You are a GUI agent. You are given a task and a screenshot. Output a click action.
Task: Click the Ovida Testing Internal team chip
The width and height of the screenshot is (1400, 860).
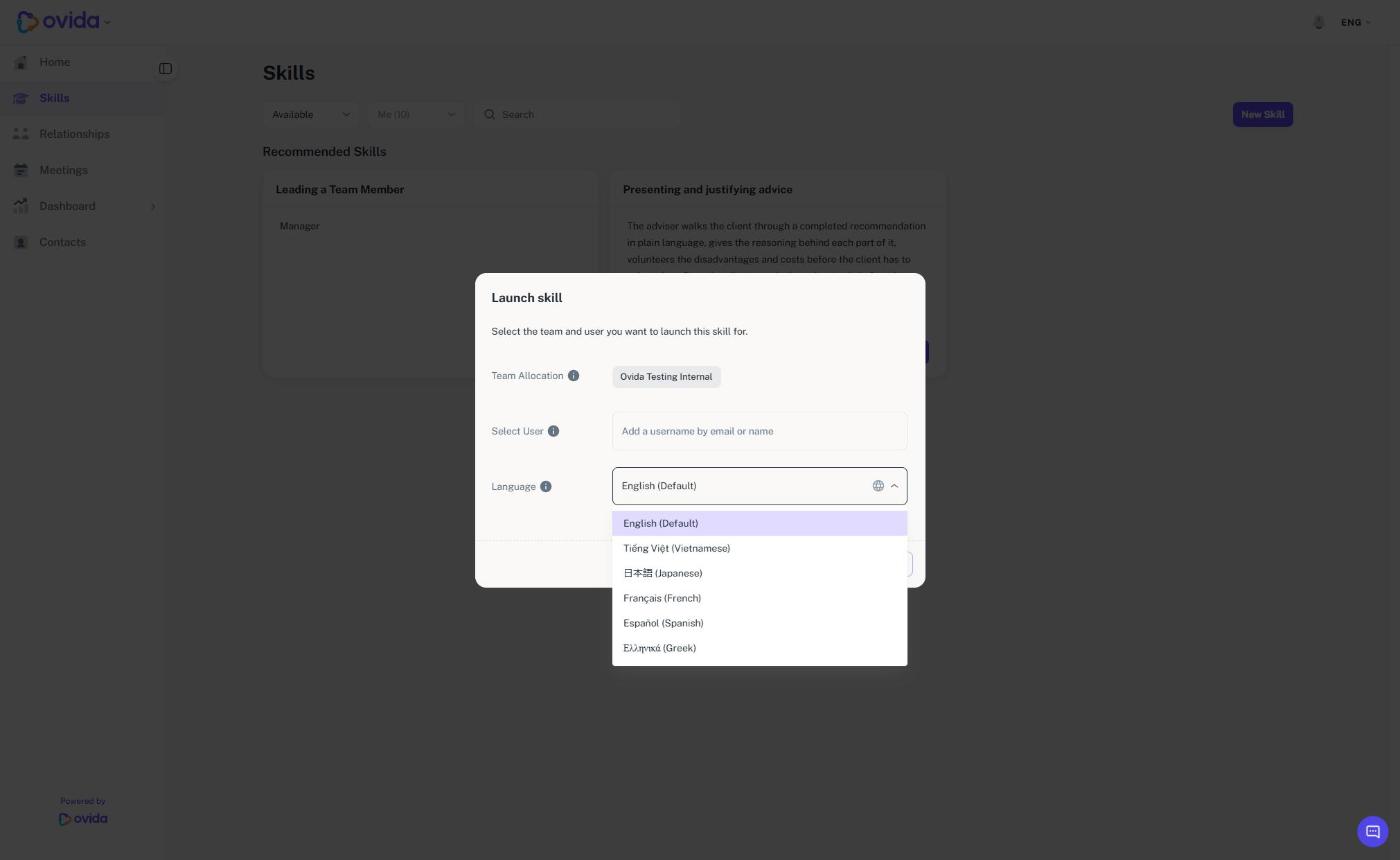click(666, 377)
